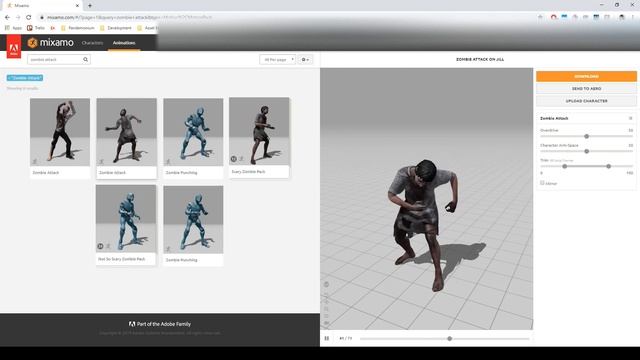Select Zombie Attack thumbnail with raised arms
The image size is (640, 360).
pyautogui.click(x=60, y=132)
